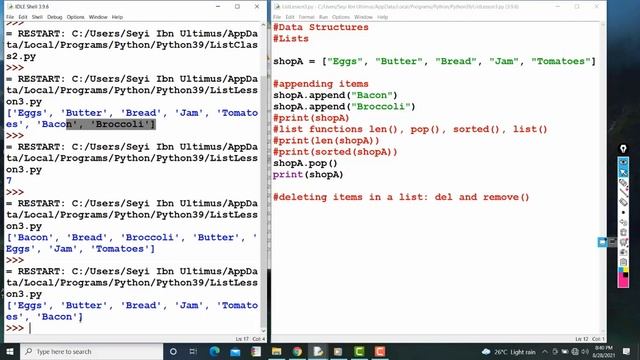Viewport: 640px width, 360px height.
Task: Open the brush size dot selector
Action: (623, 212)
